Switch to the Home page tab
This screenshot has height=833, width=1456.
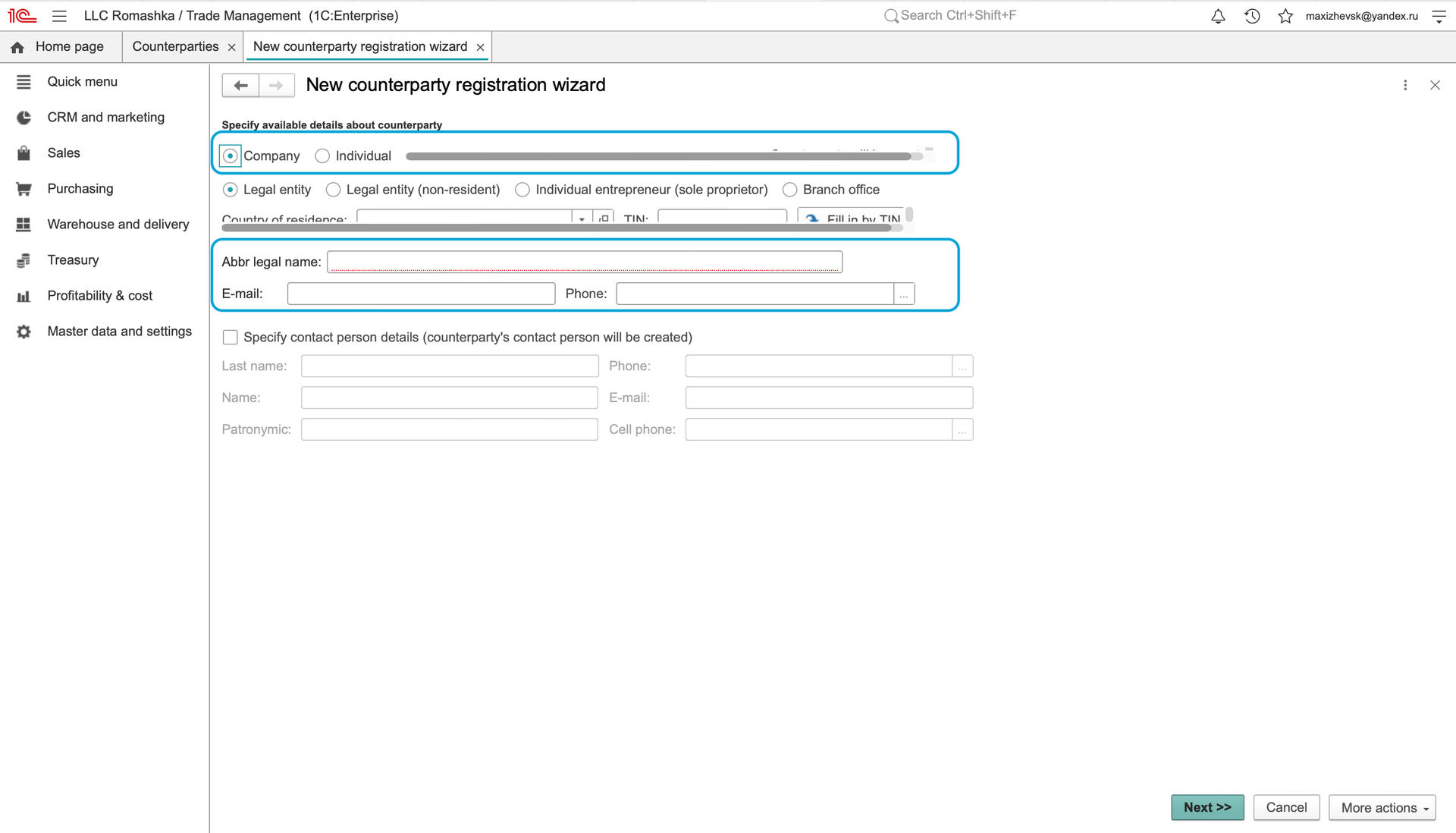click(70, 47)
